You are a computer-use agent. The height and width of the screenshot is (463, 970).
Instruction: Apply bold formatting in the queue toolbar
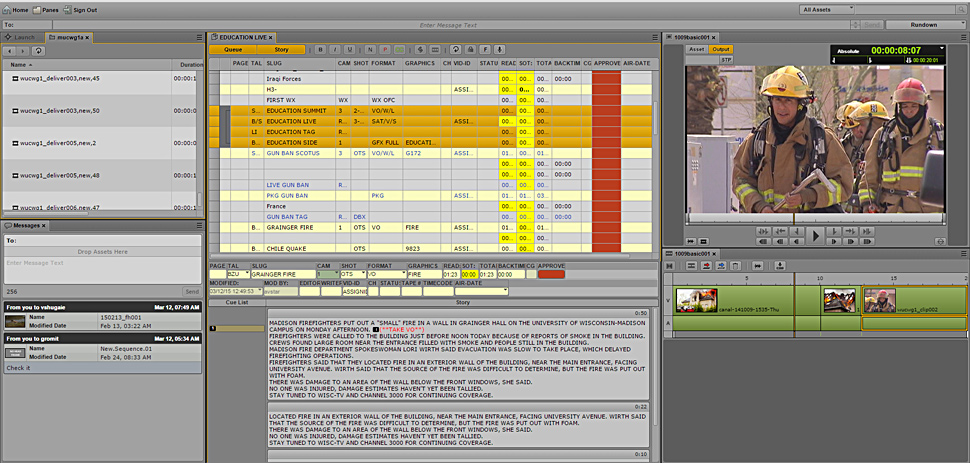tap(320, 50)
